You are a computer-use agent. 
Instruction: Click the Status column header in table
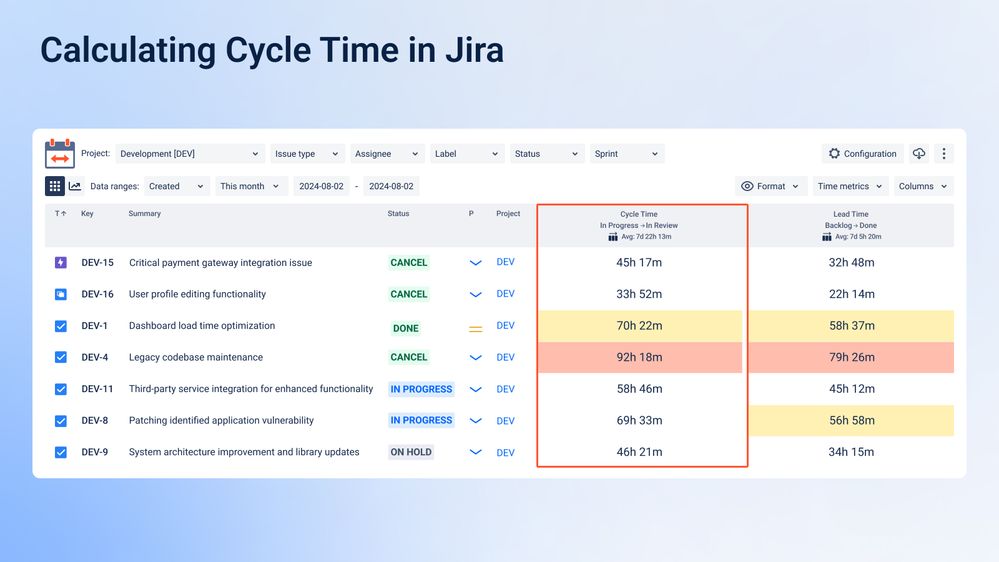tap(398, 213)
